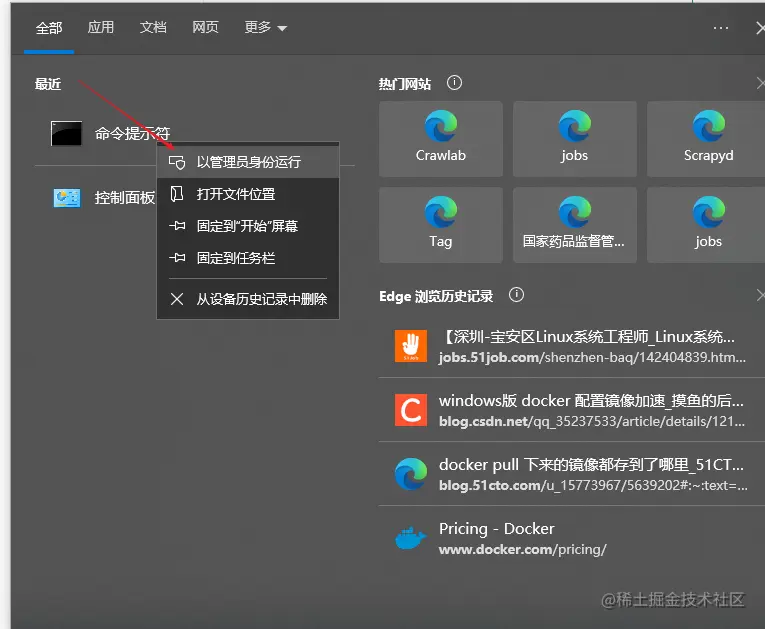Image resolution: width=765 pixels, height=629 pixels.
Task: Click the blog.csdn.net URL text
Action: (x=592, y=422)
